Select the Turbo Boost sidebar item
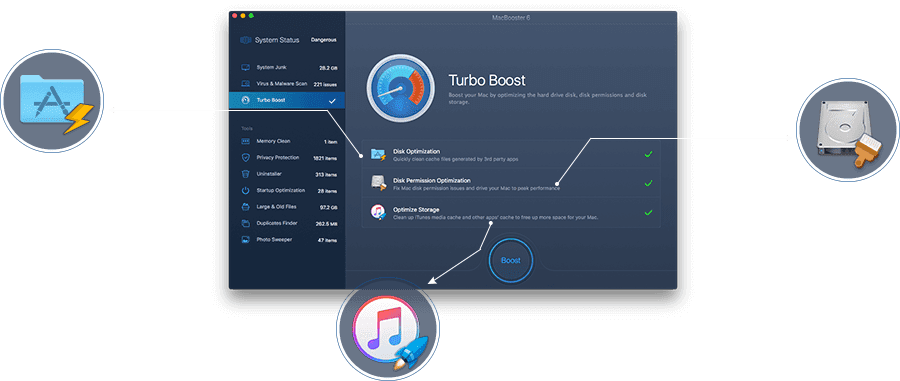The image size is (900, 381). point(287,100)
